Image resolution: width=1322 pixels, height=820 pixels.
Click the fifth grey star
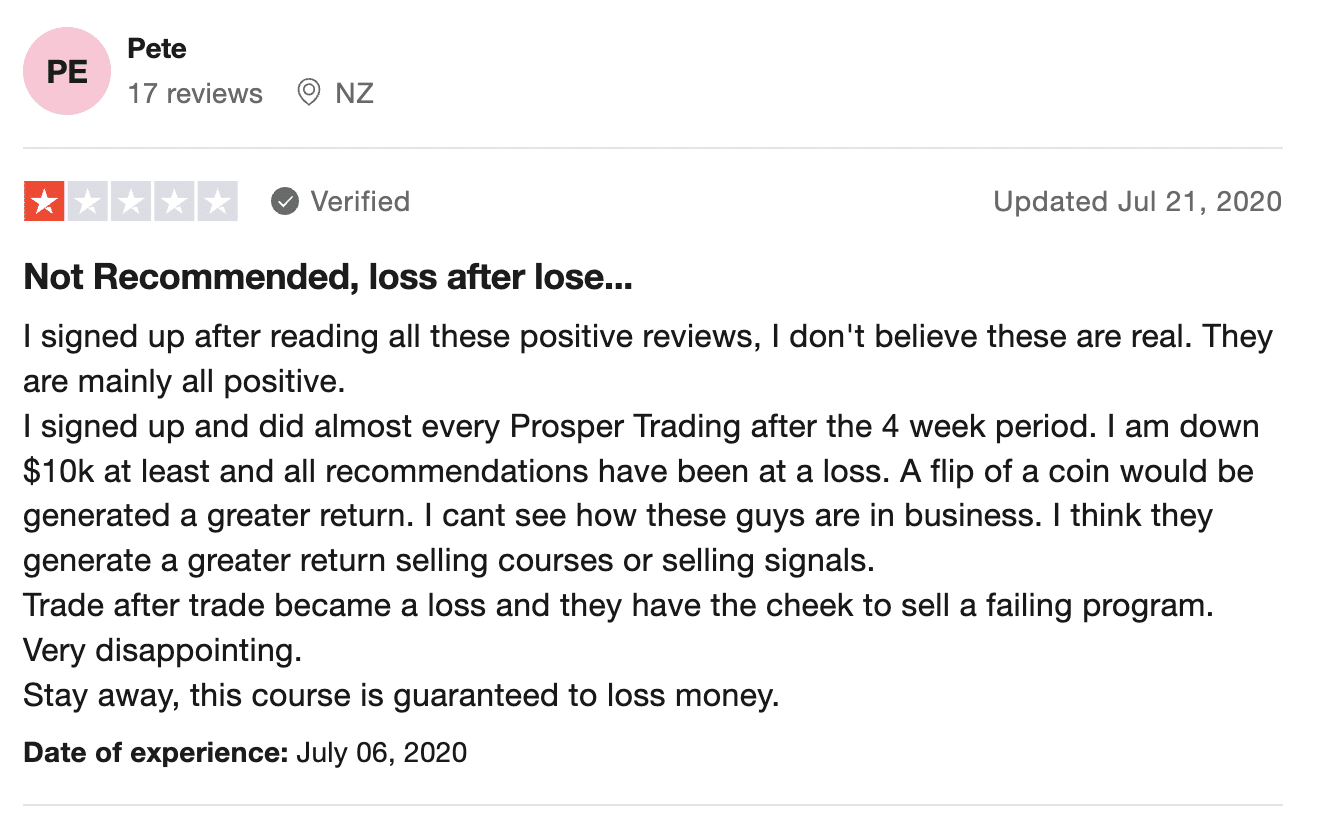(x=217, y=202)
